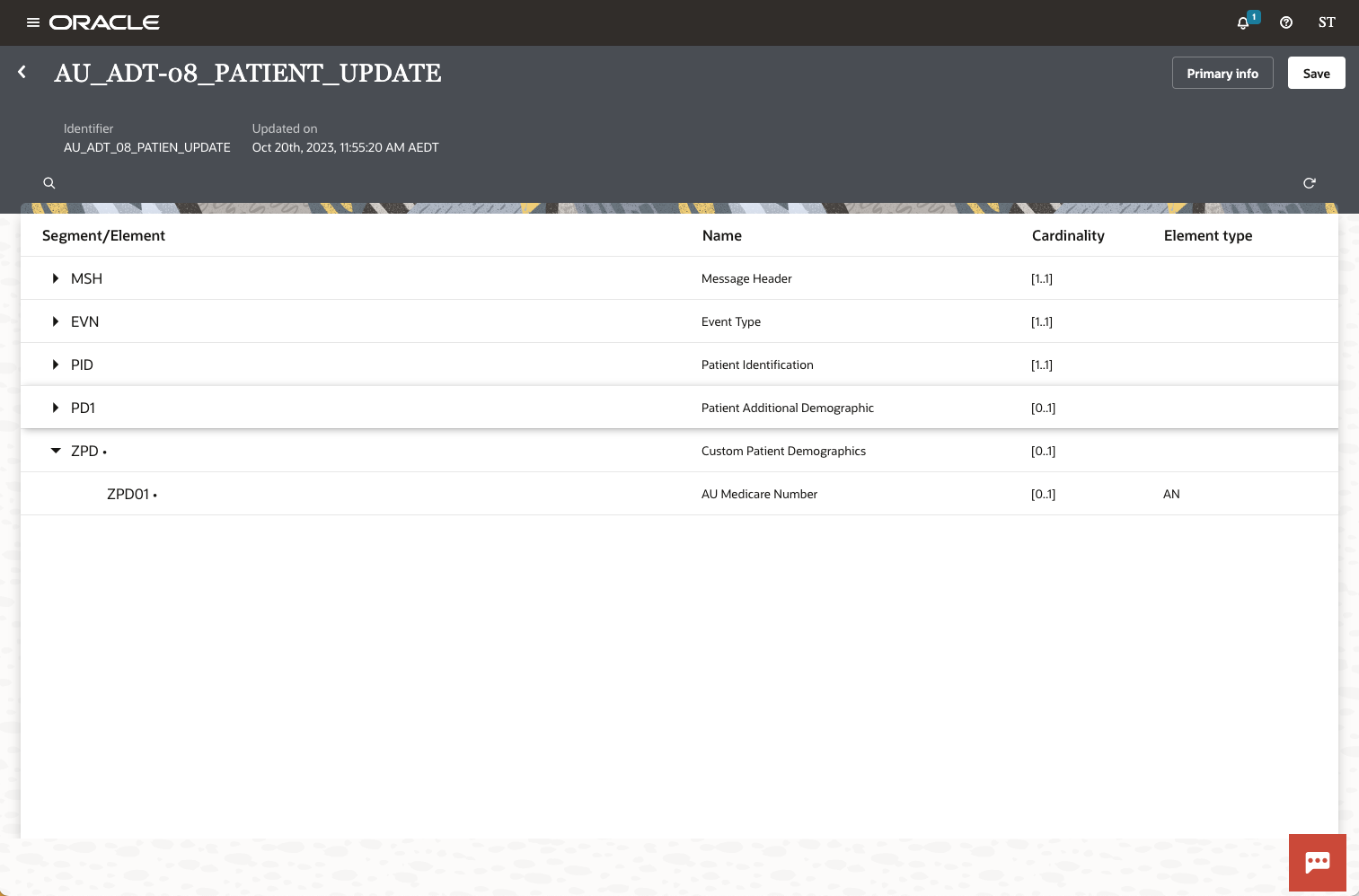Click the Segment/Element column header
Viewport: 1359px width, 896px height.
point(103,235)
